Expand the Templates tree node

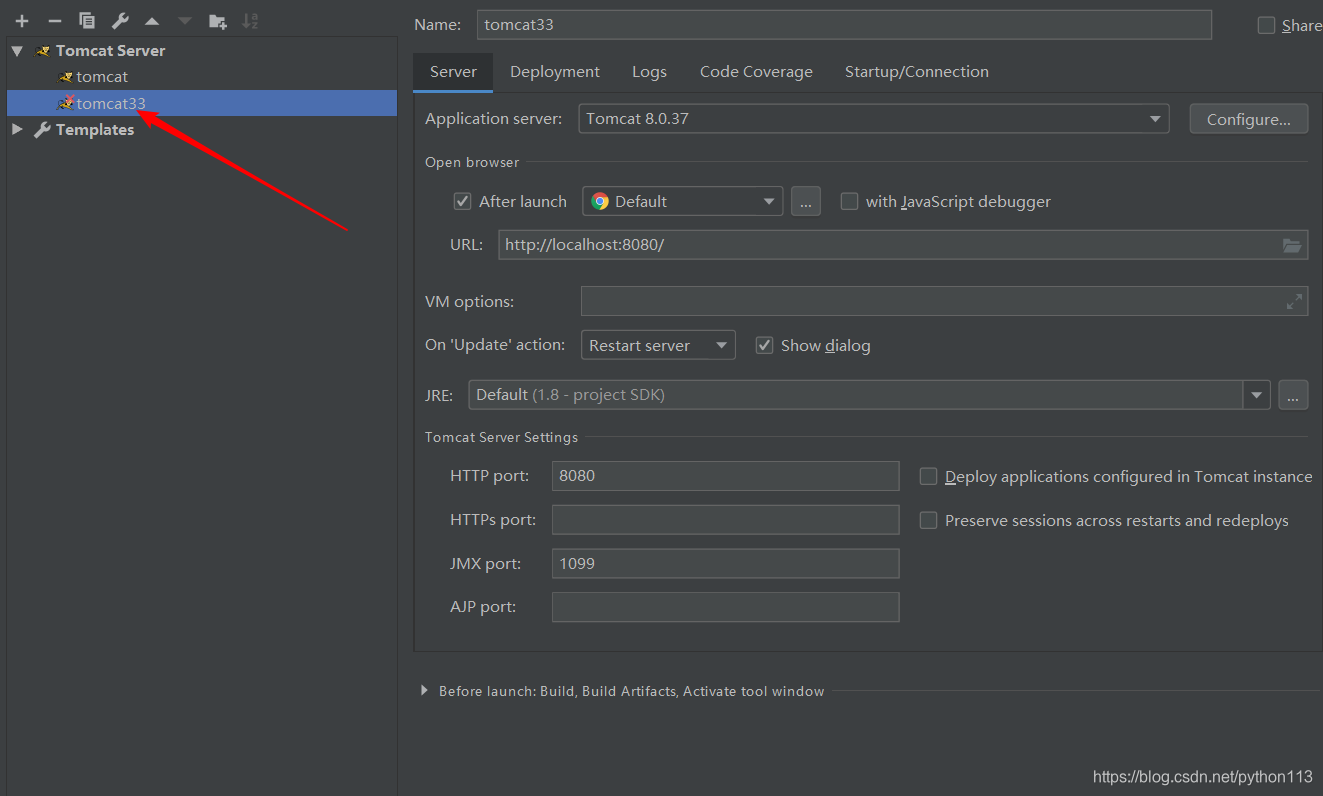point(17,130)
